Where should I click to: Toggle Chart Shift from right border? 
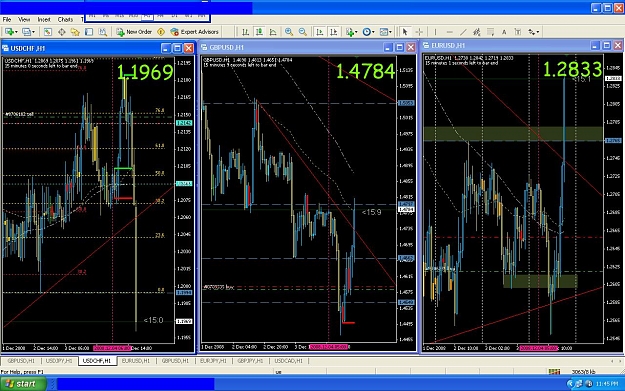tap(333, 32)
